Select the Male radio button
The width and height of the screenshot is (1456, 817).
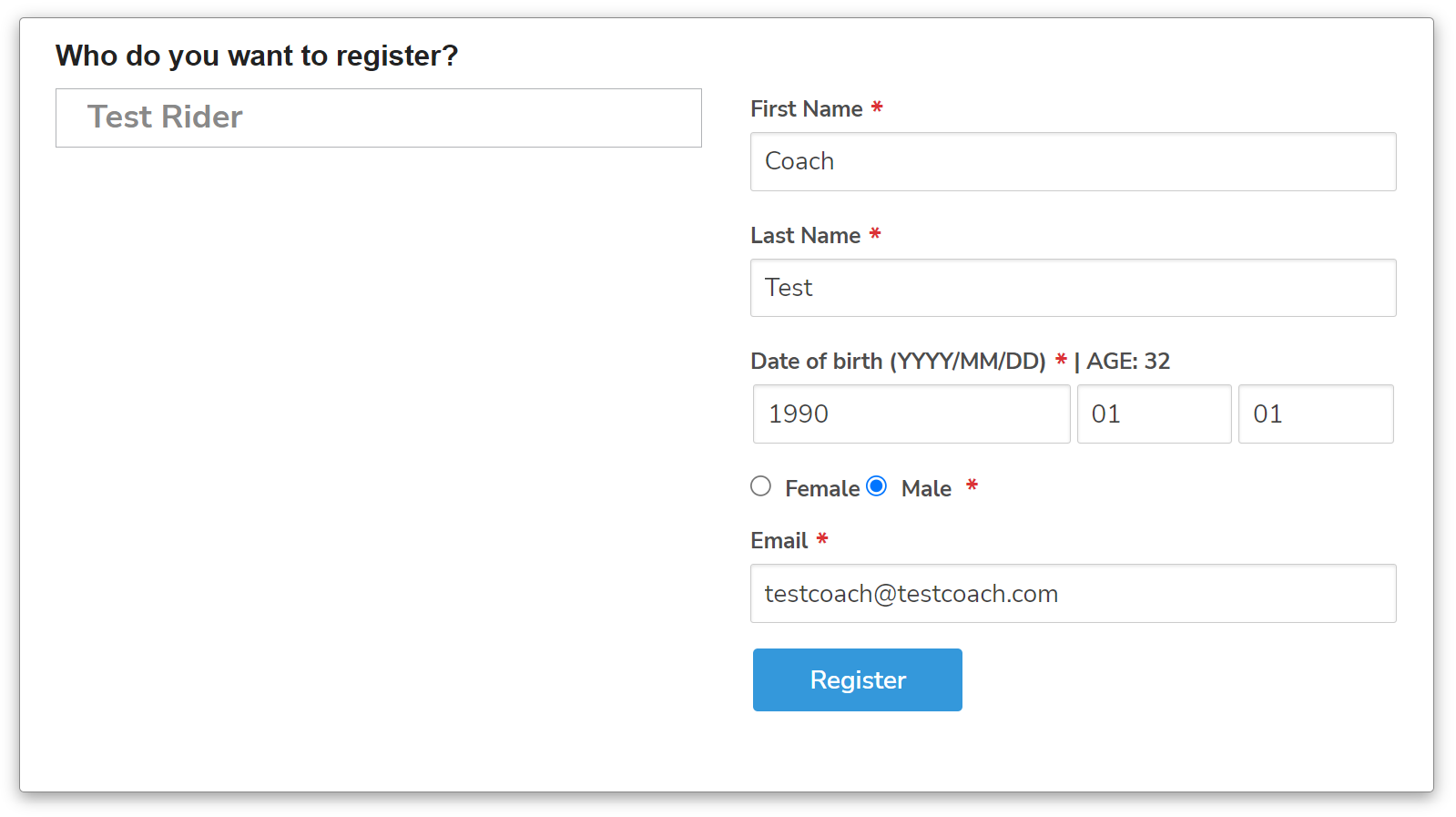876,486
